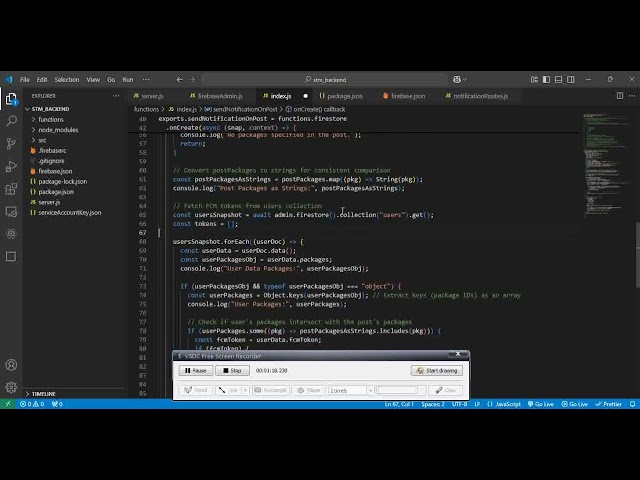Customize layout icon in title bar

[534, 80]
